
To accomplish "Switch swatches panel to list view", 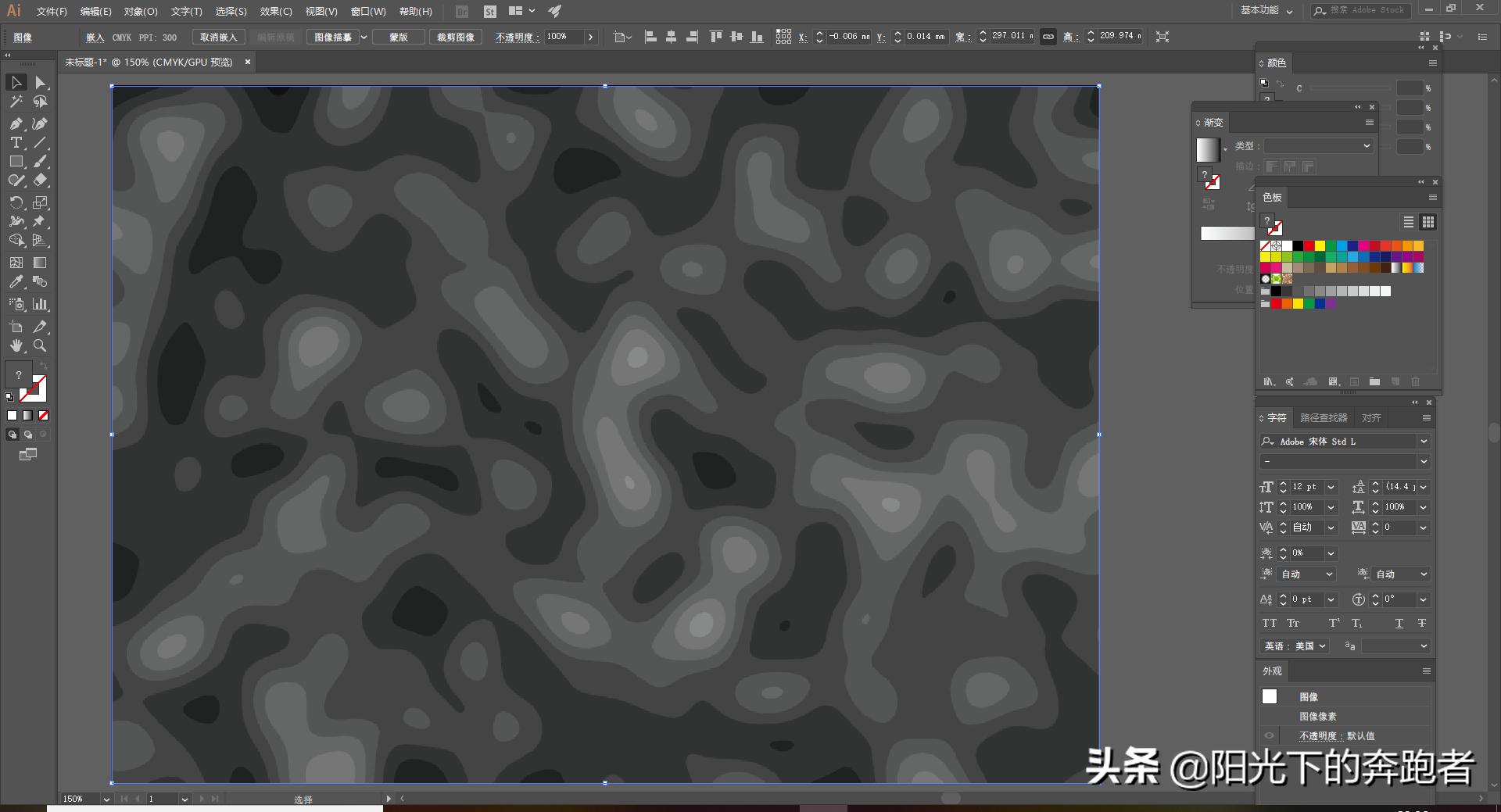I will (x=1409, y=222).
